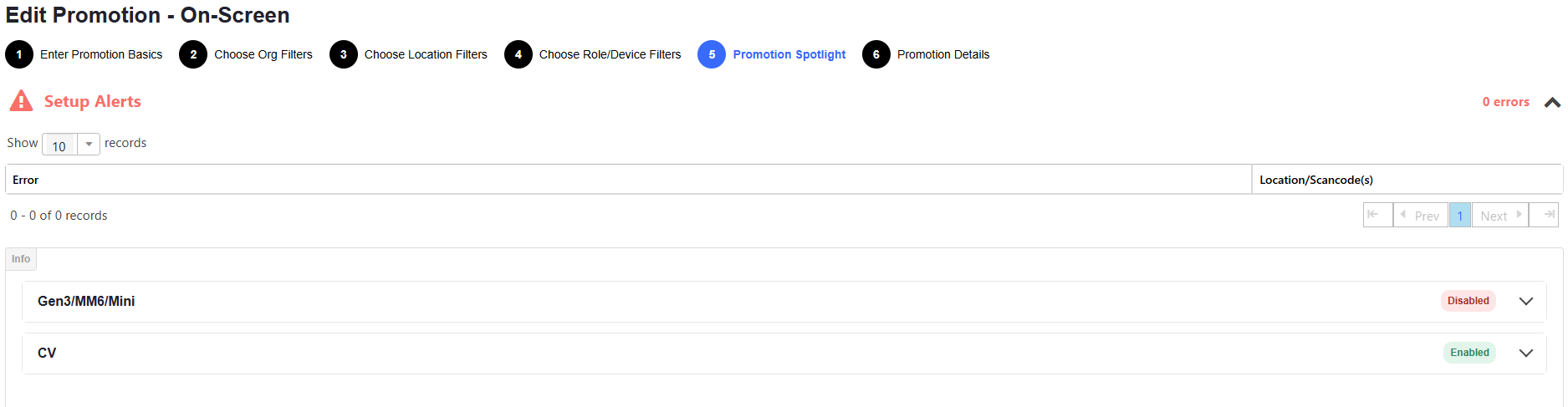This screenshot has width=1568, height=407.
Task: Click the Next page button
Action: tap(1499, 216)
